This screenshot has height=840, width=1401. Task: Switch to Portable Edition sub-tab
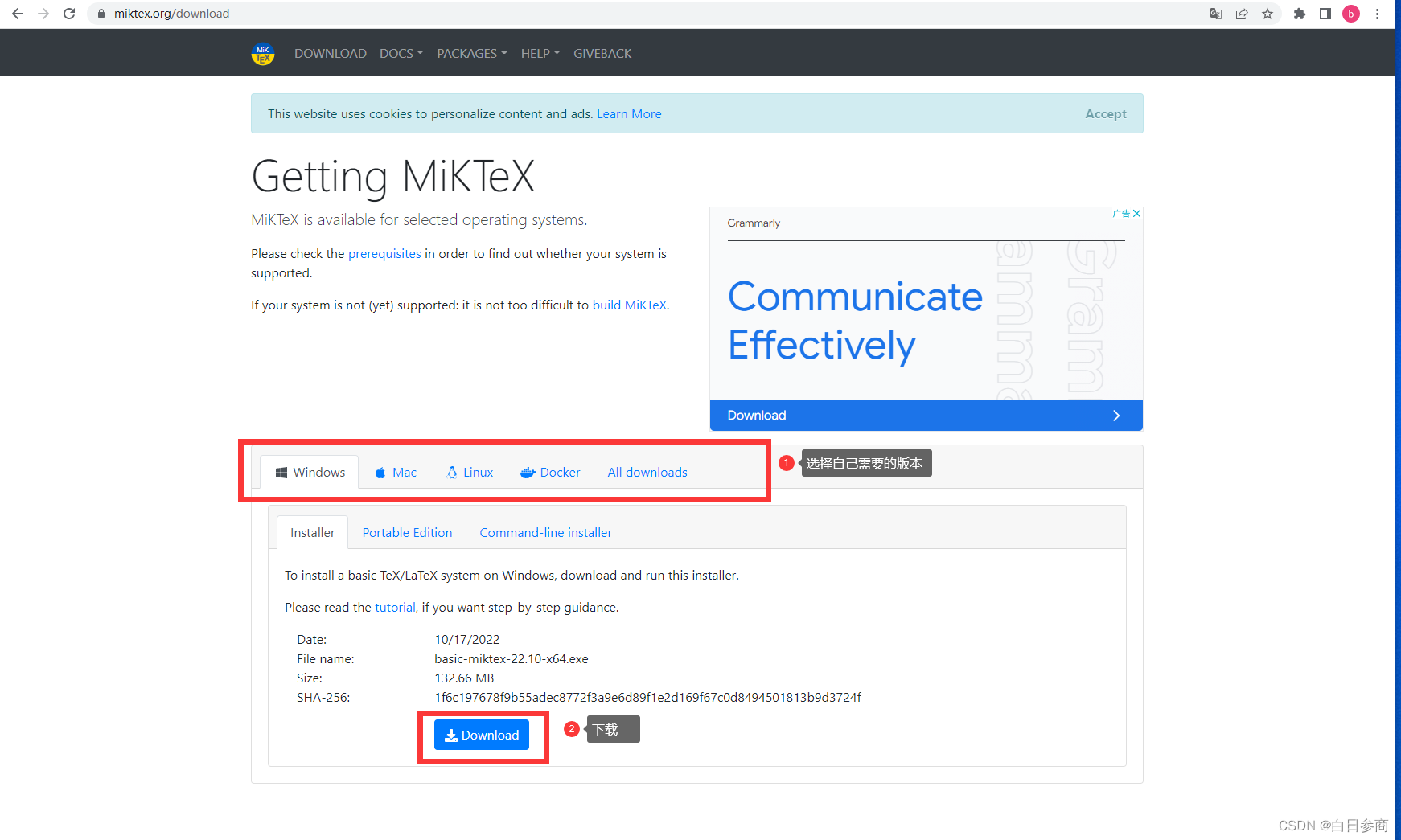point(407,533)
